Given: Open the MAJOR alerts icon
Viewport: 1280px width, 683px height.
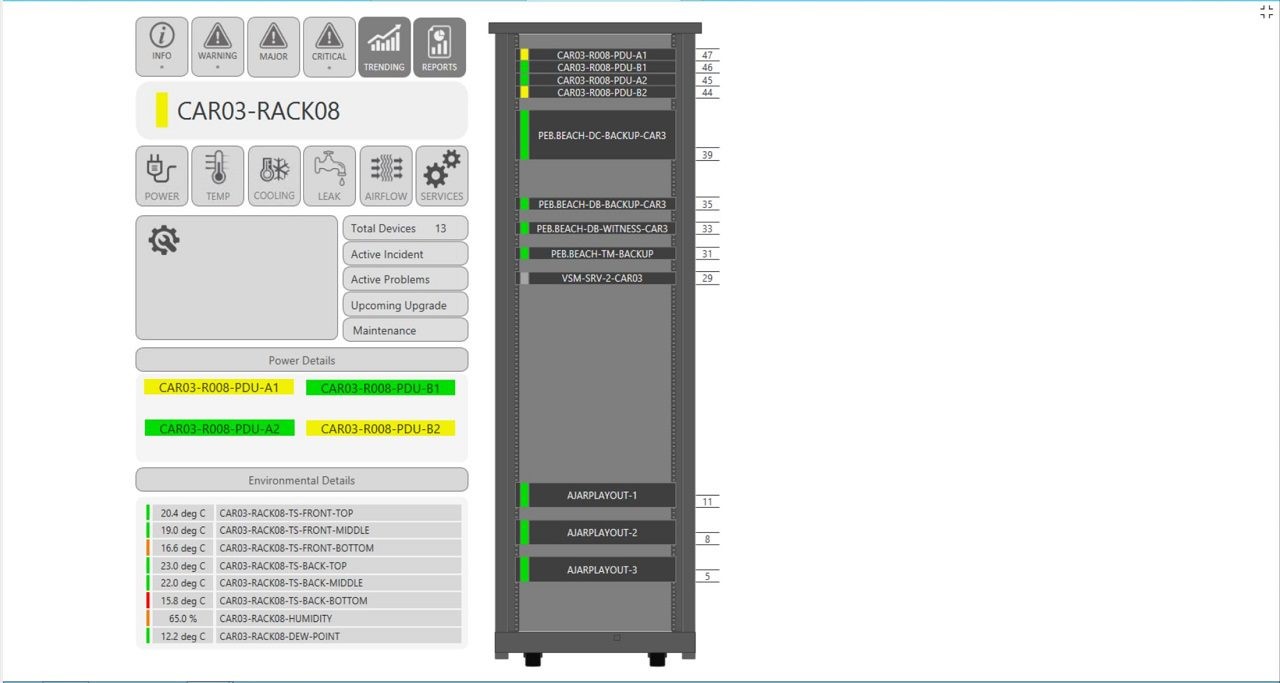Looking at the screenshot, I should click(273, 47).
